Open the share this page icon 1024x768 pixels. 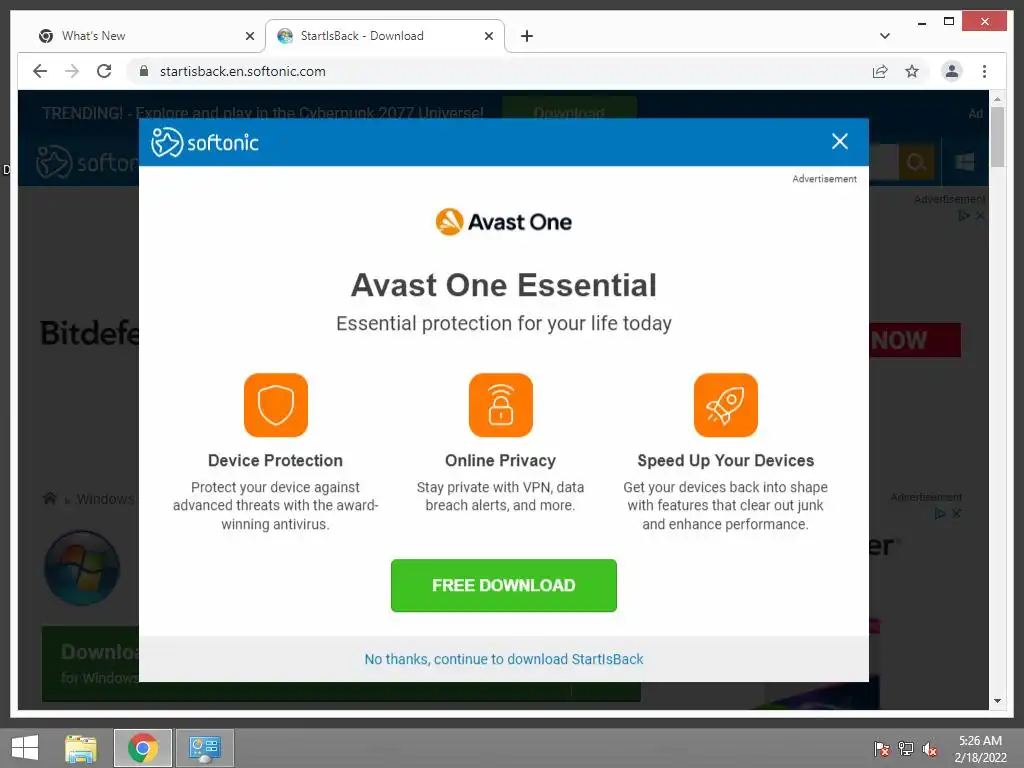tap(880, 71)
